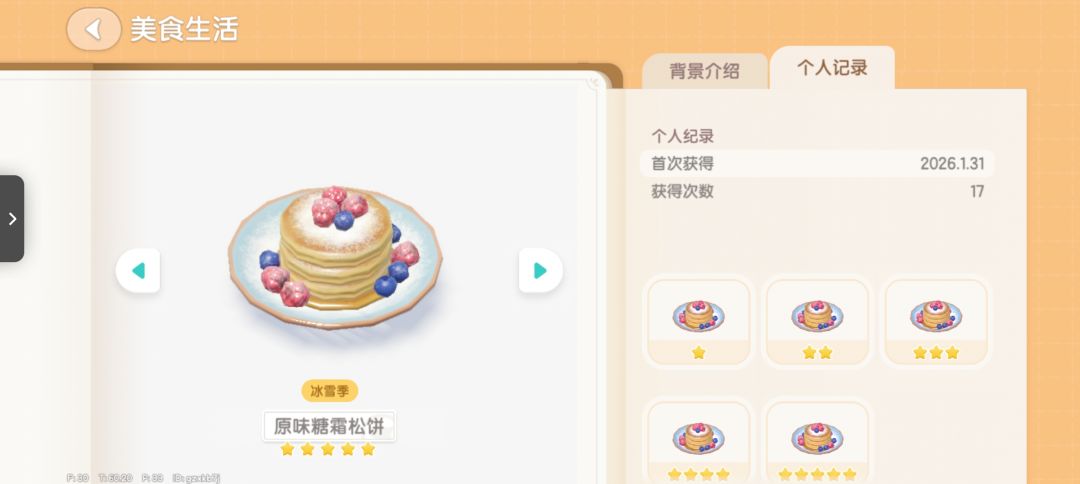Click the five-star rating under dish name

(x=328, y=450)
